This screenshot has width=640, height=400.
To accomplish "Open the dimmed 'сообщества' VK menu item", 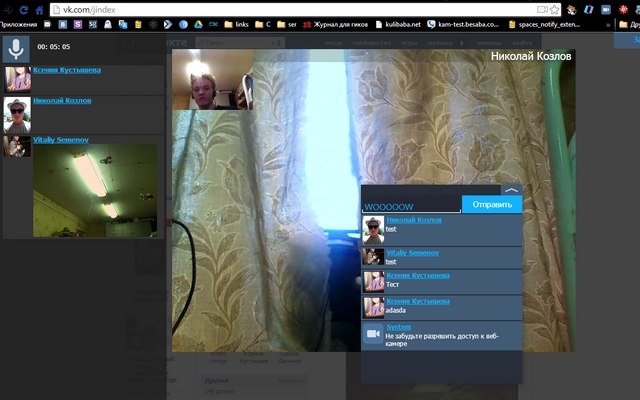I will point(372,42).
